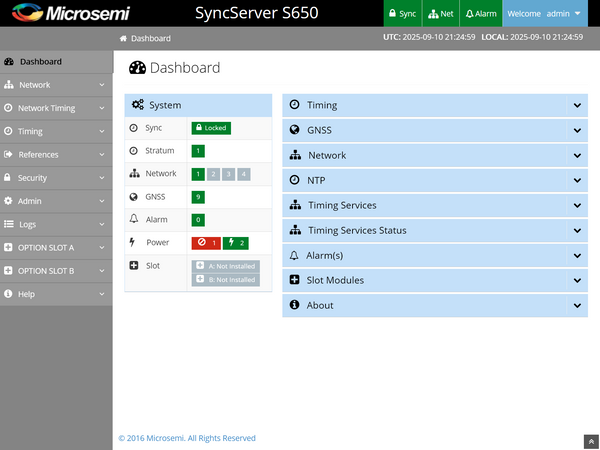Click the scroll-to-top arrow button

pos(591,442)
